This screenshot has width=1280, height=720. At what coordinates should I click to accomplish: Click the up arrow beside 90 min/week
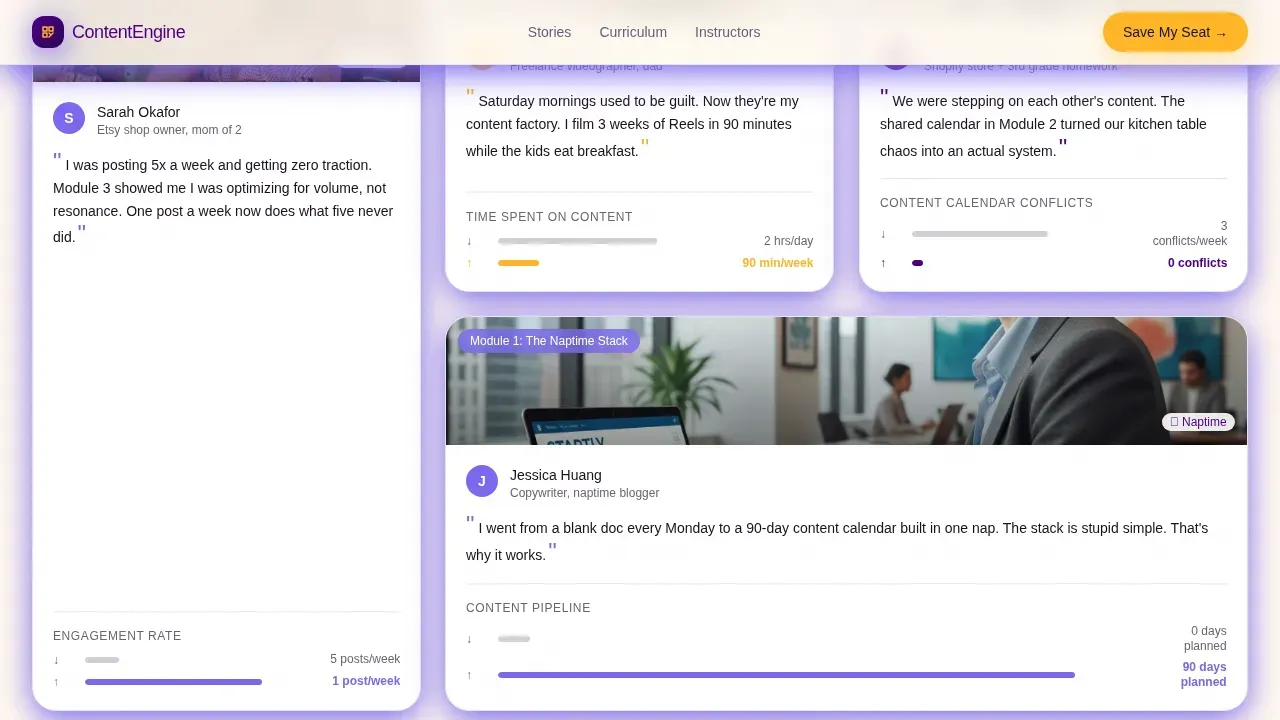pos(469,263)
